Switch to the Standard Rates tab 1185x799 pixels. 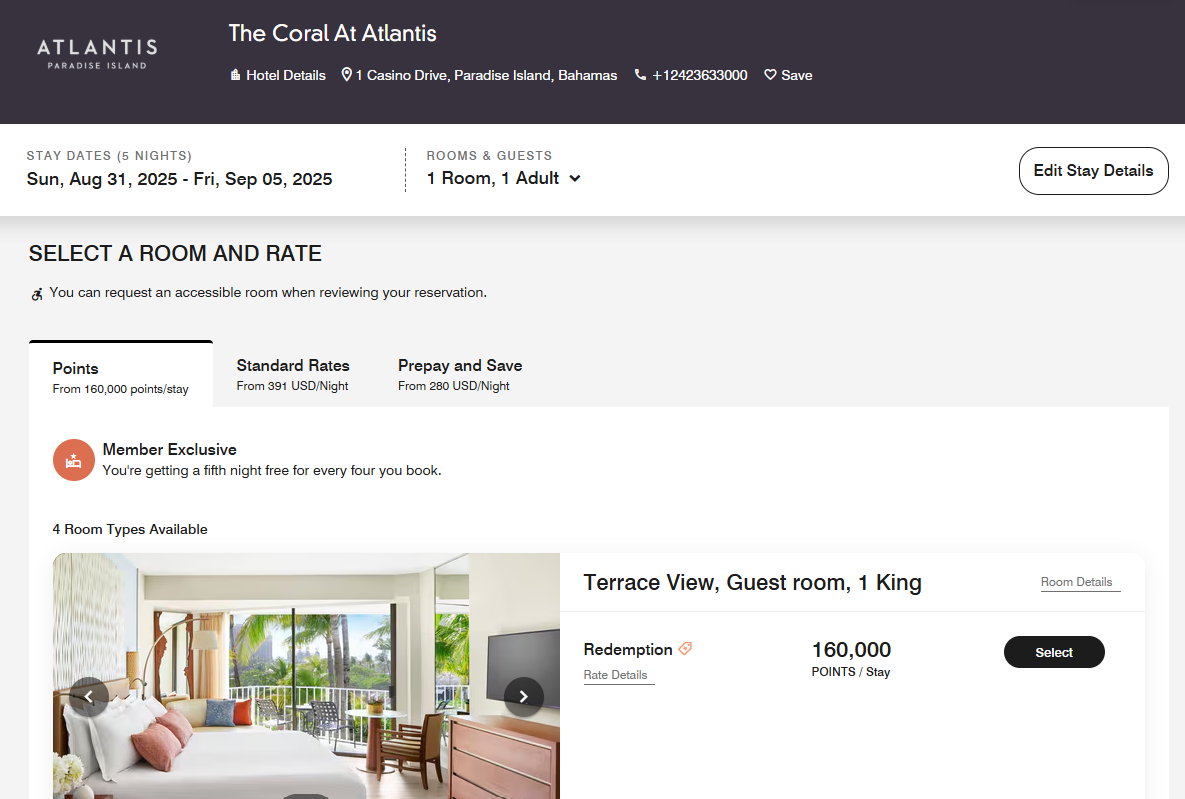tap(293, 373)
